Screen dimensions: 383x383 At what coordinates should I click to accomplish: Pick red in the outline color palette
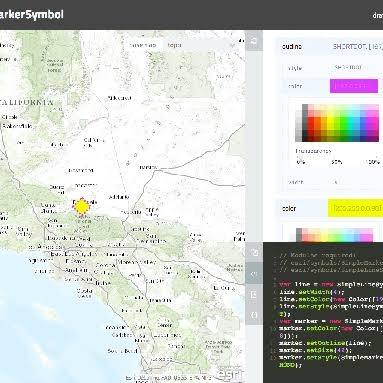[311, 123]
